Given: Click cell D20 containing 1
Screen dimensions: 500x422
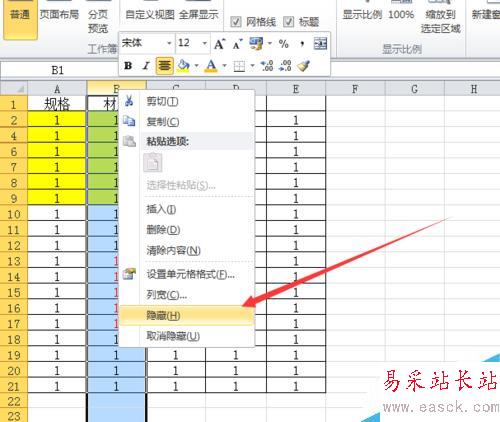Looking at the screenshot, I should click(x=236, y=371).
